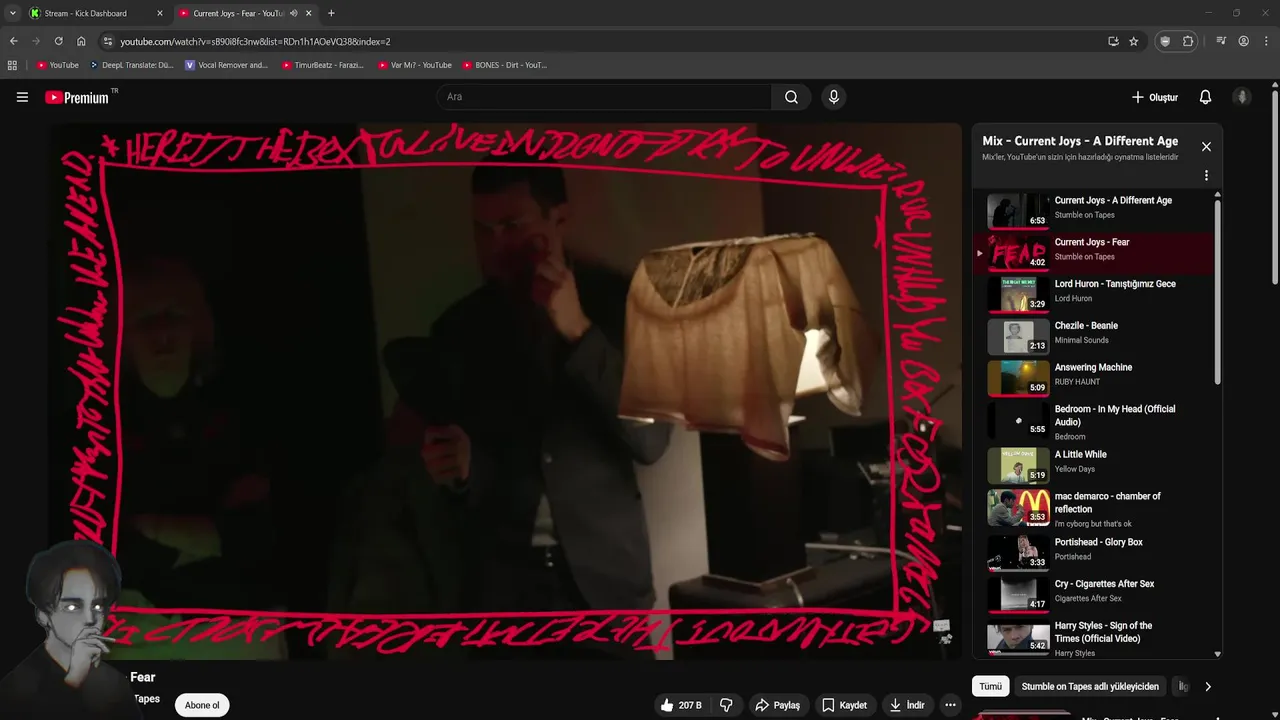The height and width of the screenshot is (720, 1280).
Task: Play Bedroom - In My Head
Action: click(1095, 422)
